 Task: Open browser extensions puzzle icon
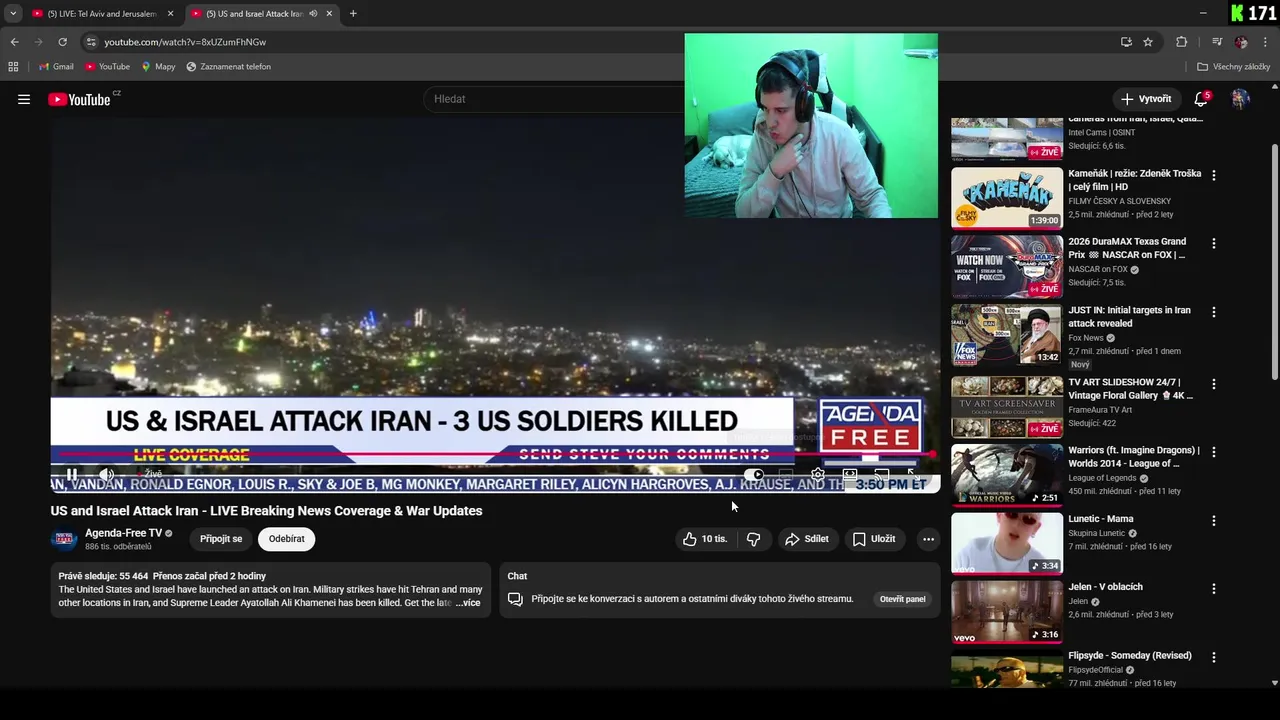pos(1181,42)
